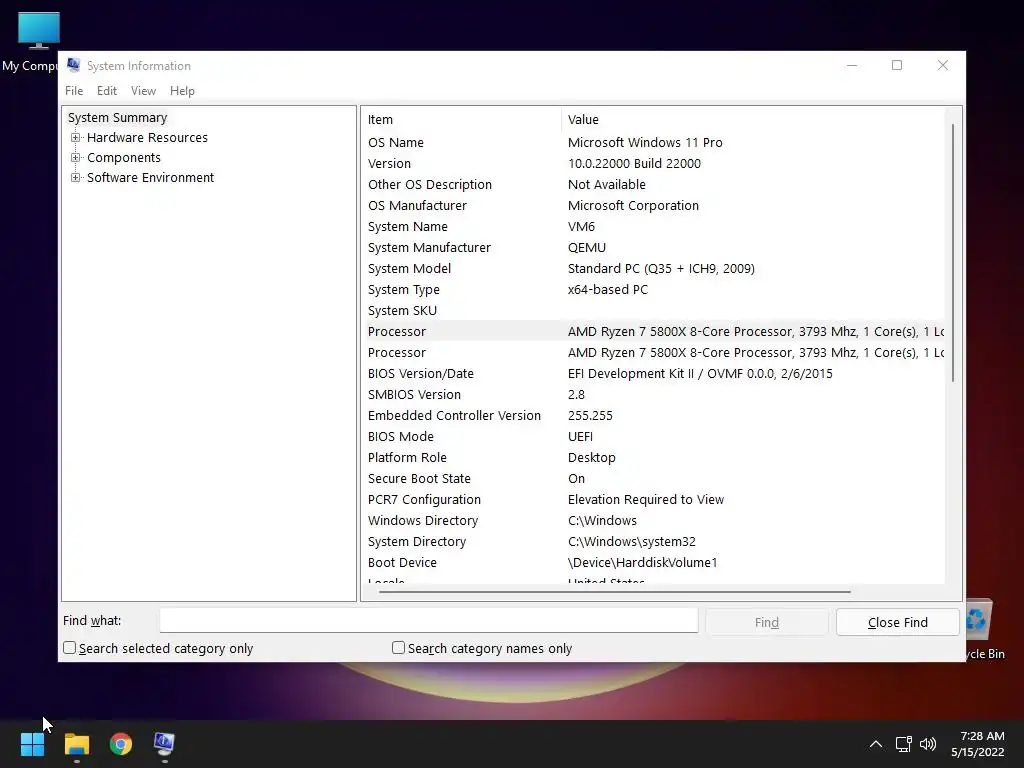The width and height of the screenshot is (1024, 768).
Task: Click the 'Microsoft Corporation' value
Action: tap(633, 206)
